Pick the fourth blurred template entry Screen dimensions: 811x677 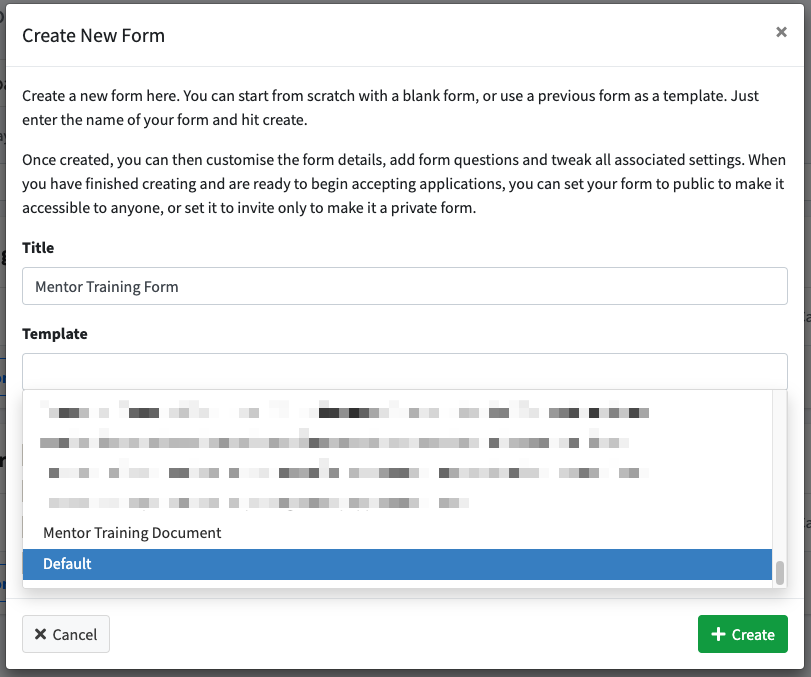(x=397, y=503)
